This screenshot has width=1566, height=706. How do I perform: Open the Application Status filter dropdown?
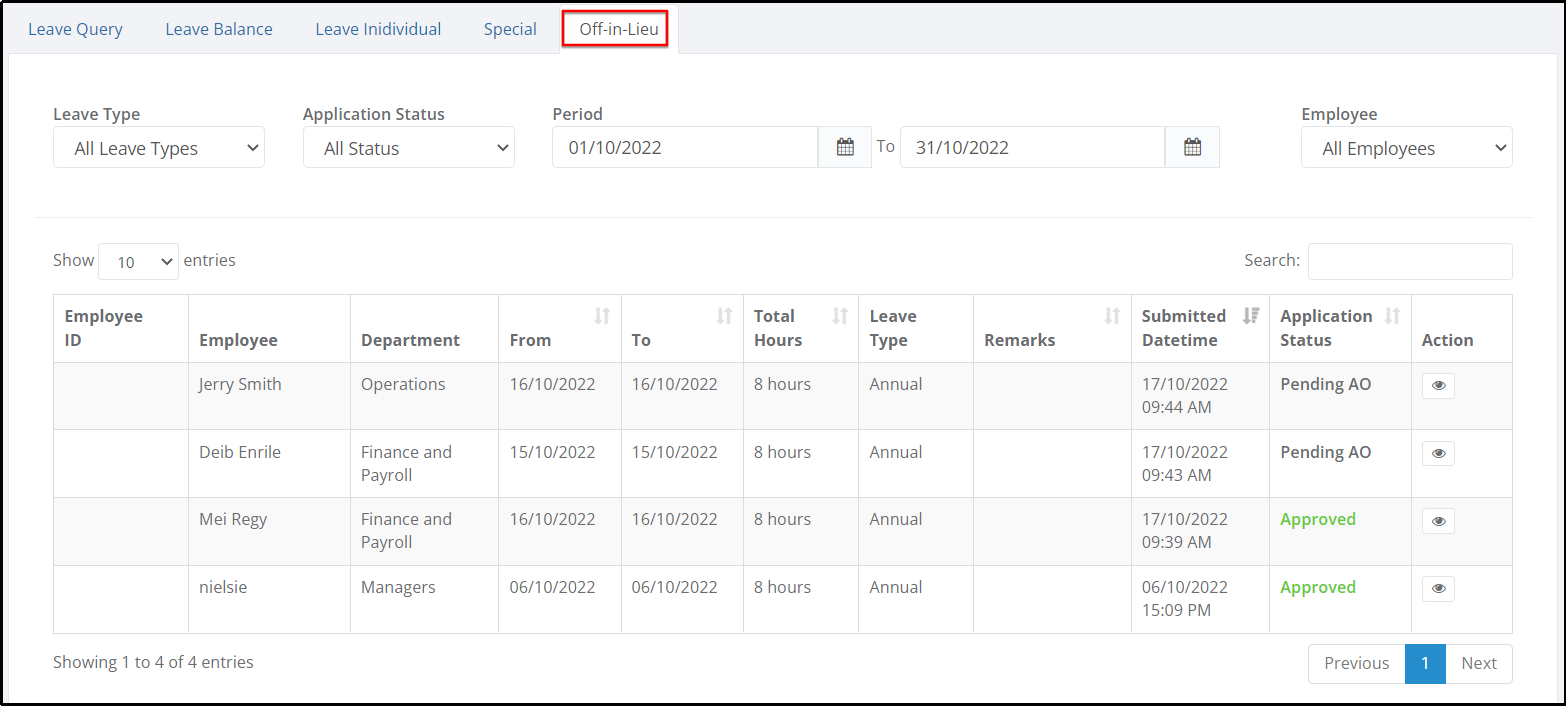point(409,148)
